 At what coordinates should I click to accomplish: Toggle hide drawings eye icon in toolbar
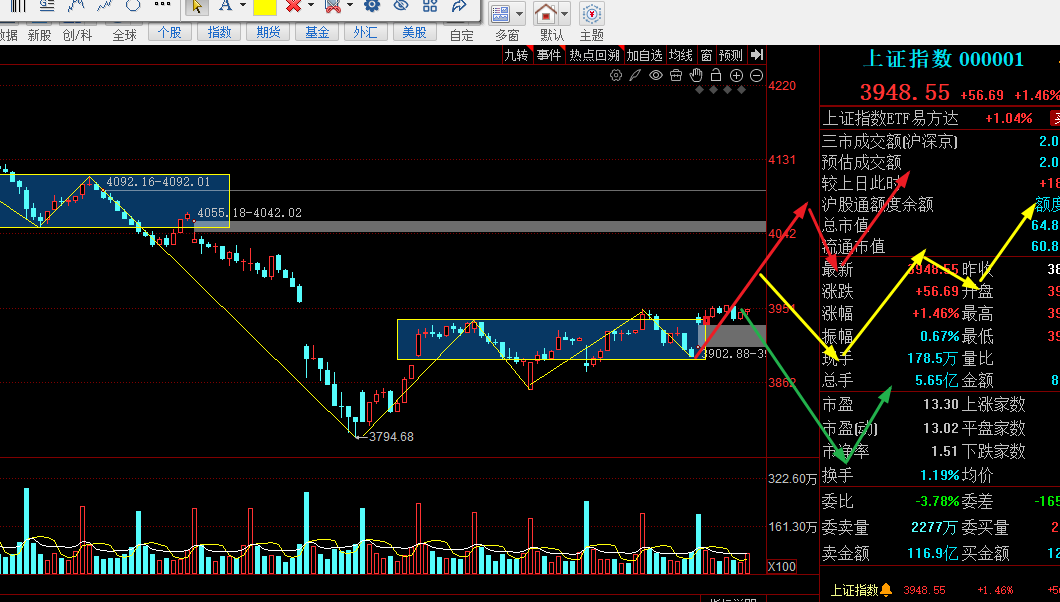401,6
